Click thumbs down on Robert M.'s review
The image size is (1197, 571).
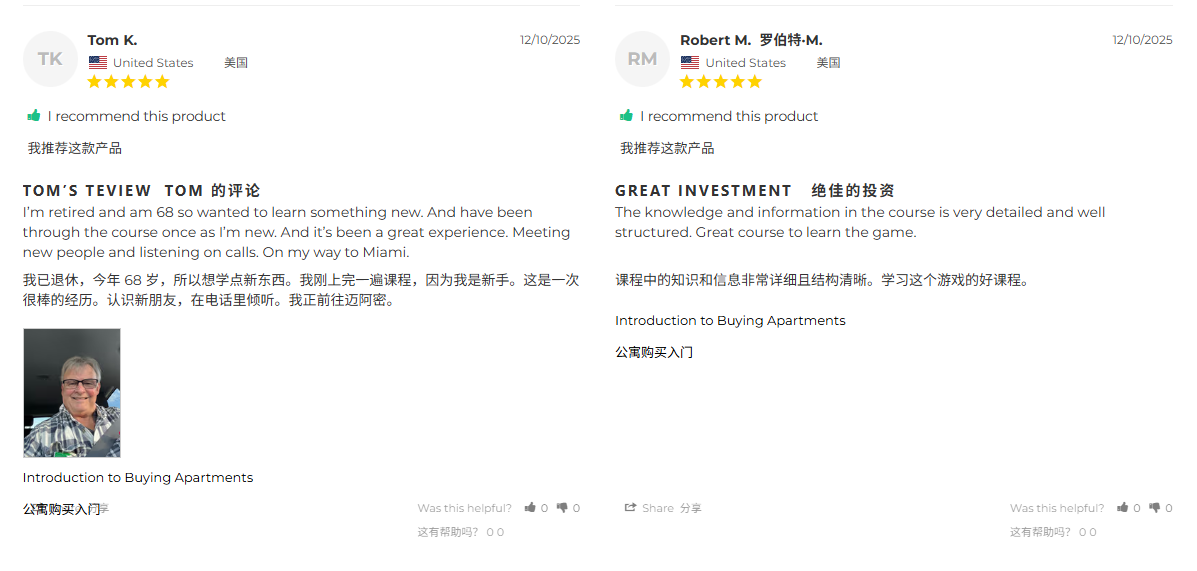[x=1154, y=508]
